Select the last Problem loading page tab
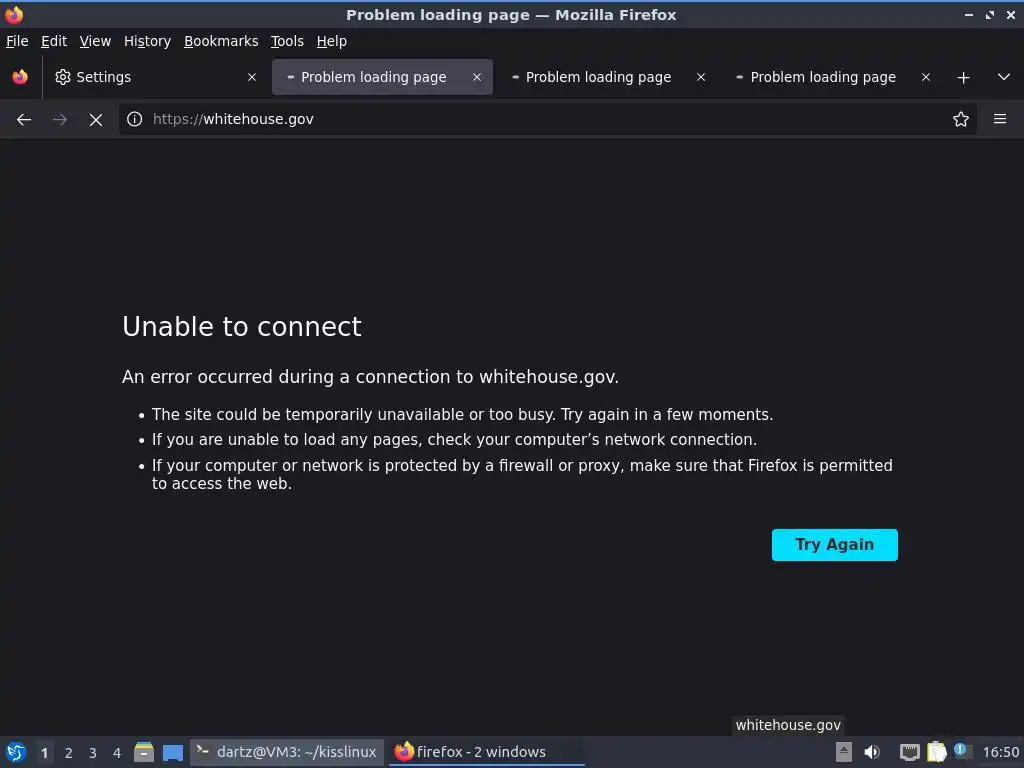 tap(831, 77)
